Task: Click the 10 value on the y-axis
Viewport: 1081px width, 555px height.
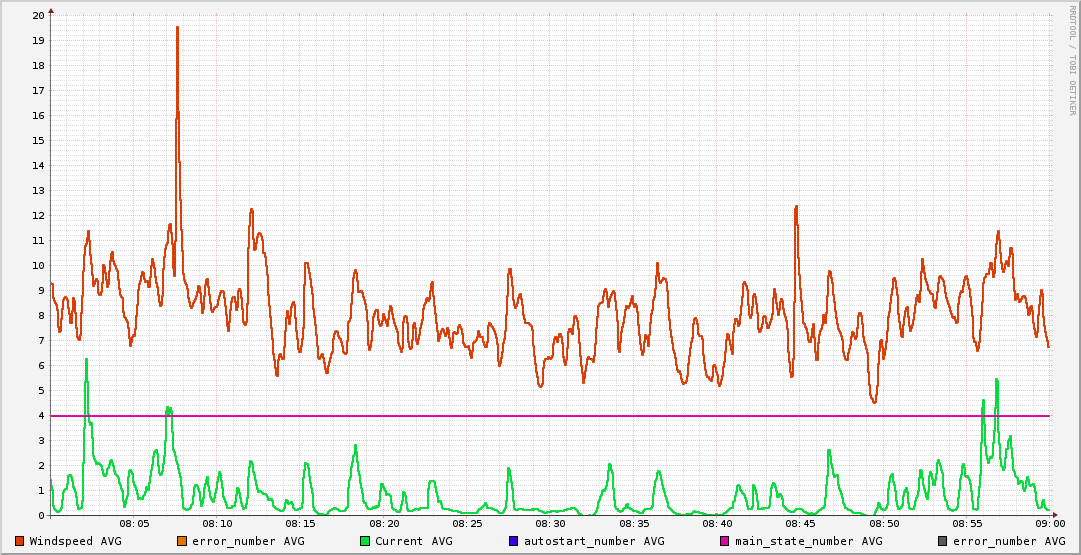Action: coord(38,266)
